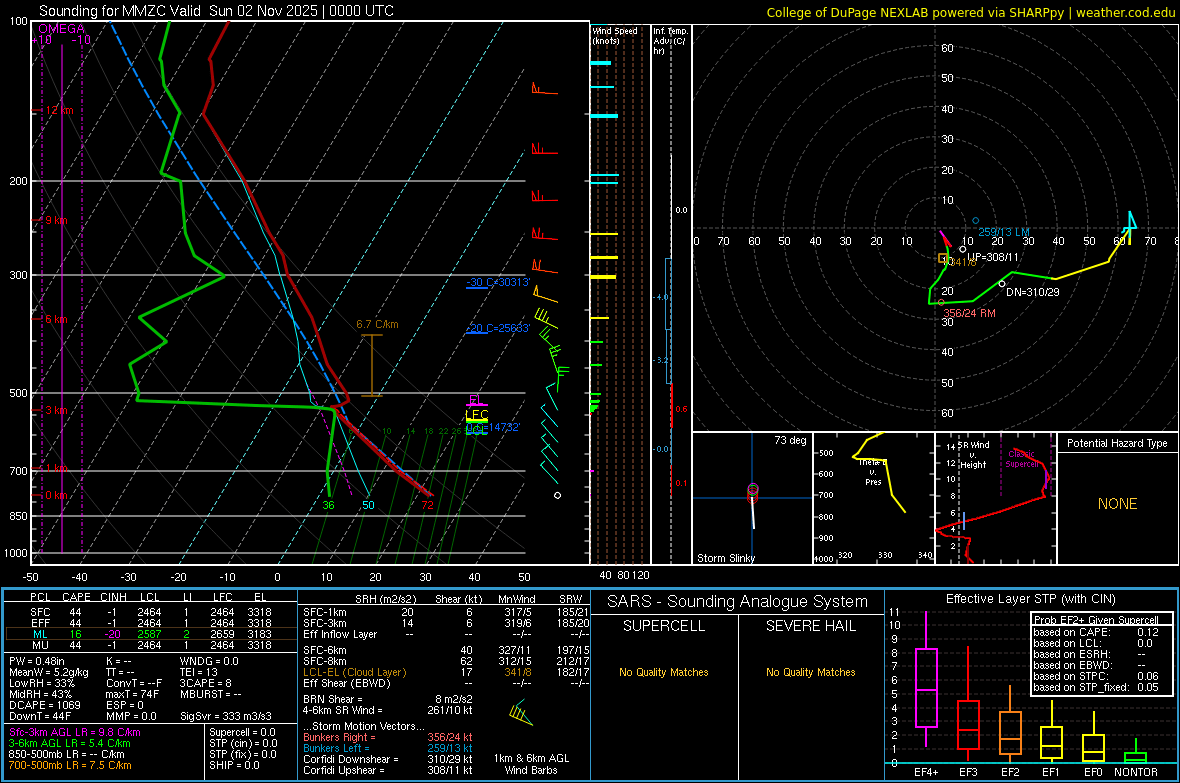This screenshot has height=783, width=1180.
Task: Click the Effective Layer STP (with CIN) title
Action: tap(1030, 599)
